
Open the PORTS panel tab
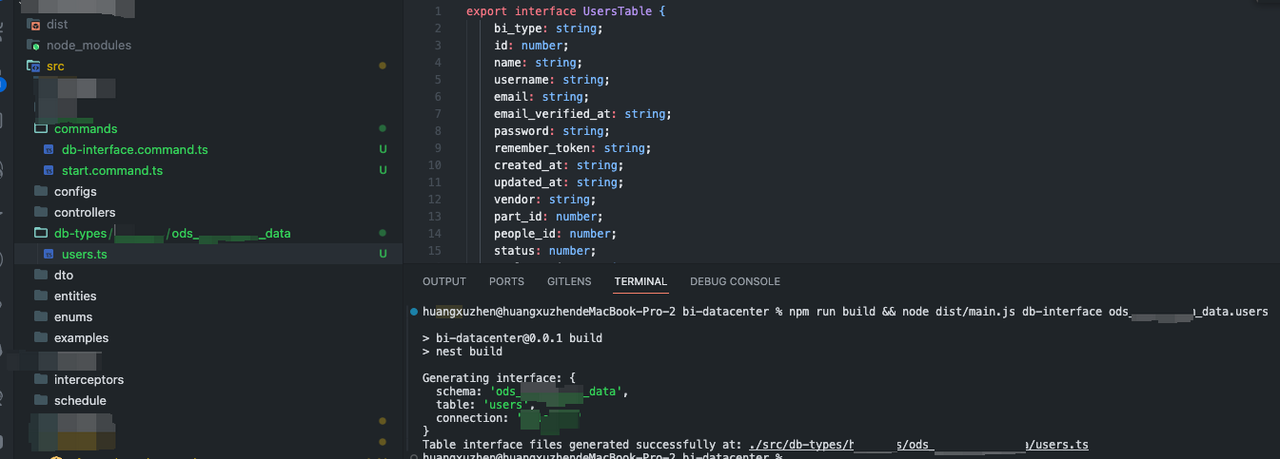point(506,282)
